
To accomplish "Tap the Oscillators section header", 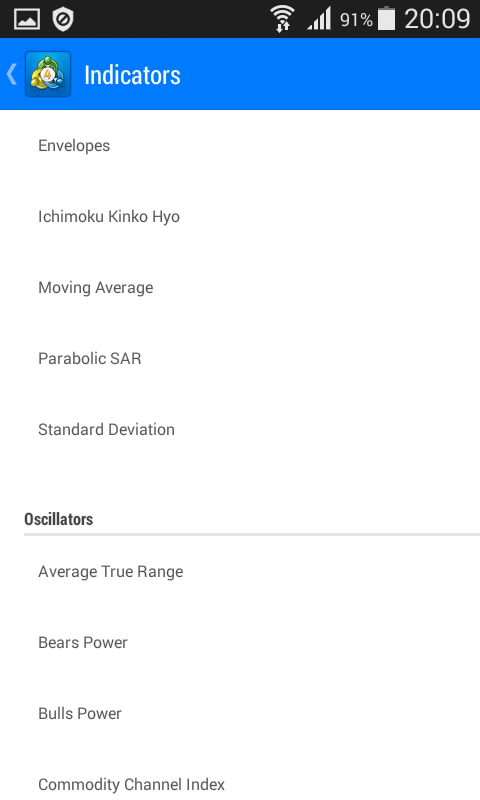I will (x=59, y=519).
